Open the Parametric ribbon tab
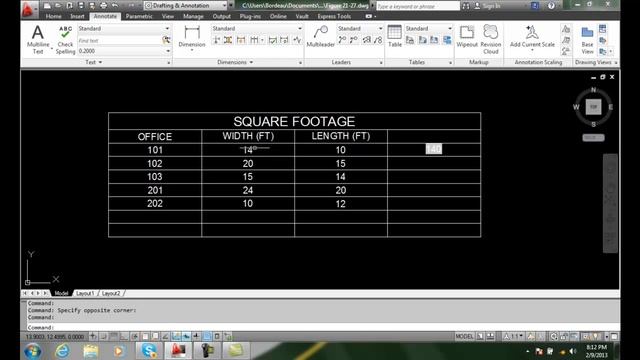The image size is (640, 360). (x=139, y=16)
